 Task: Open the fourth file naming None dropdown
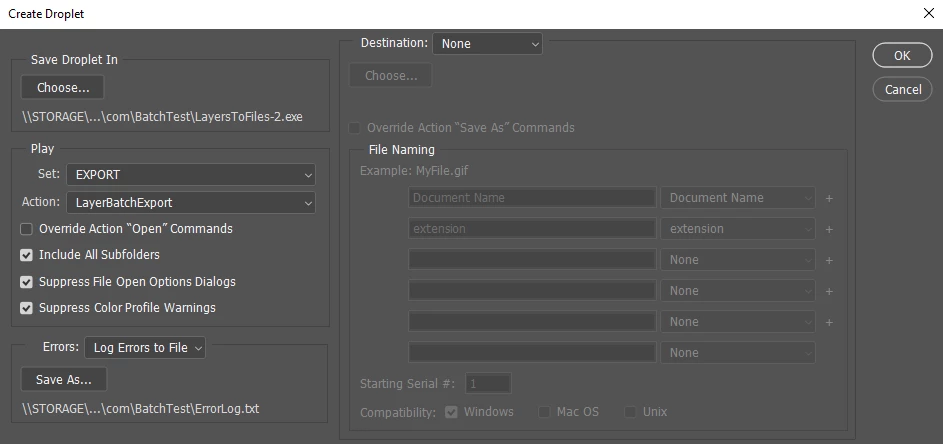[x=738, y=291]
